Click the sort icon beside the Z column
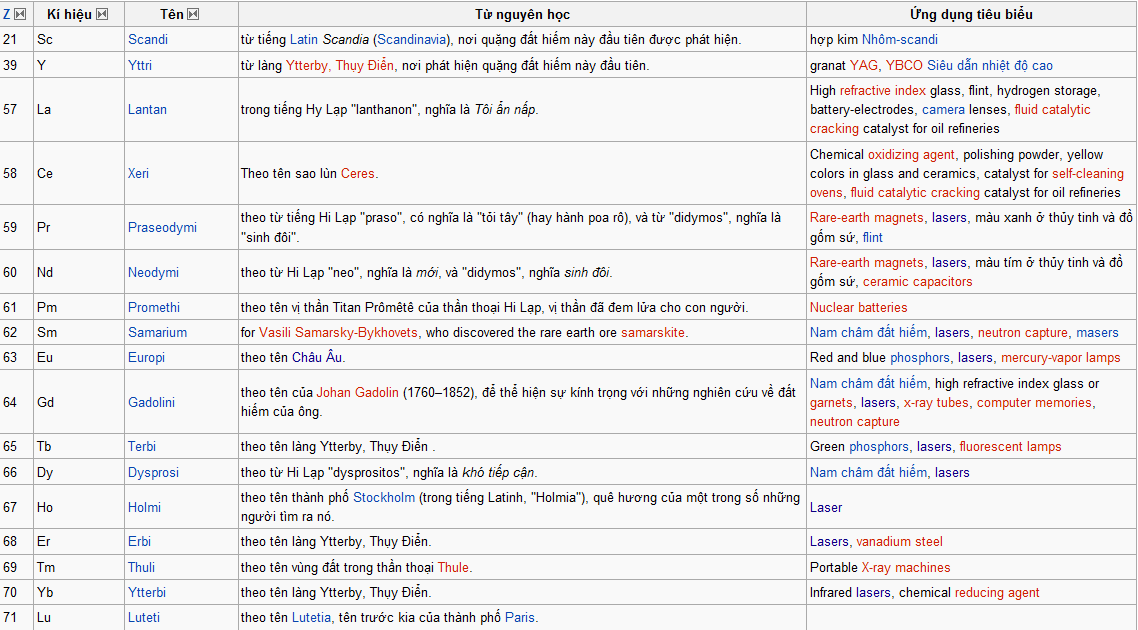 coord(20,14)
